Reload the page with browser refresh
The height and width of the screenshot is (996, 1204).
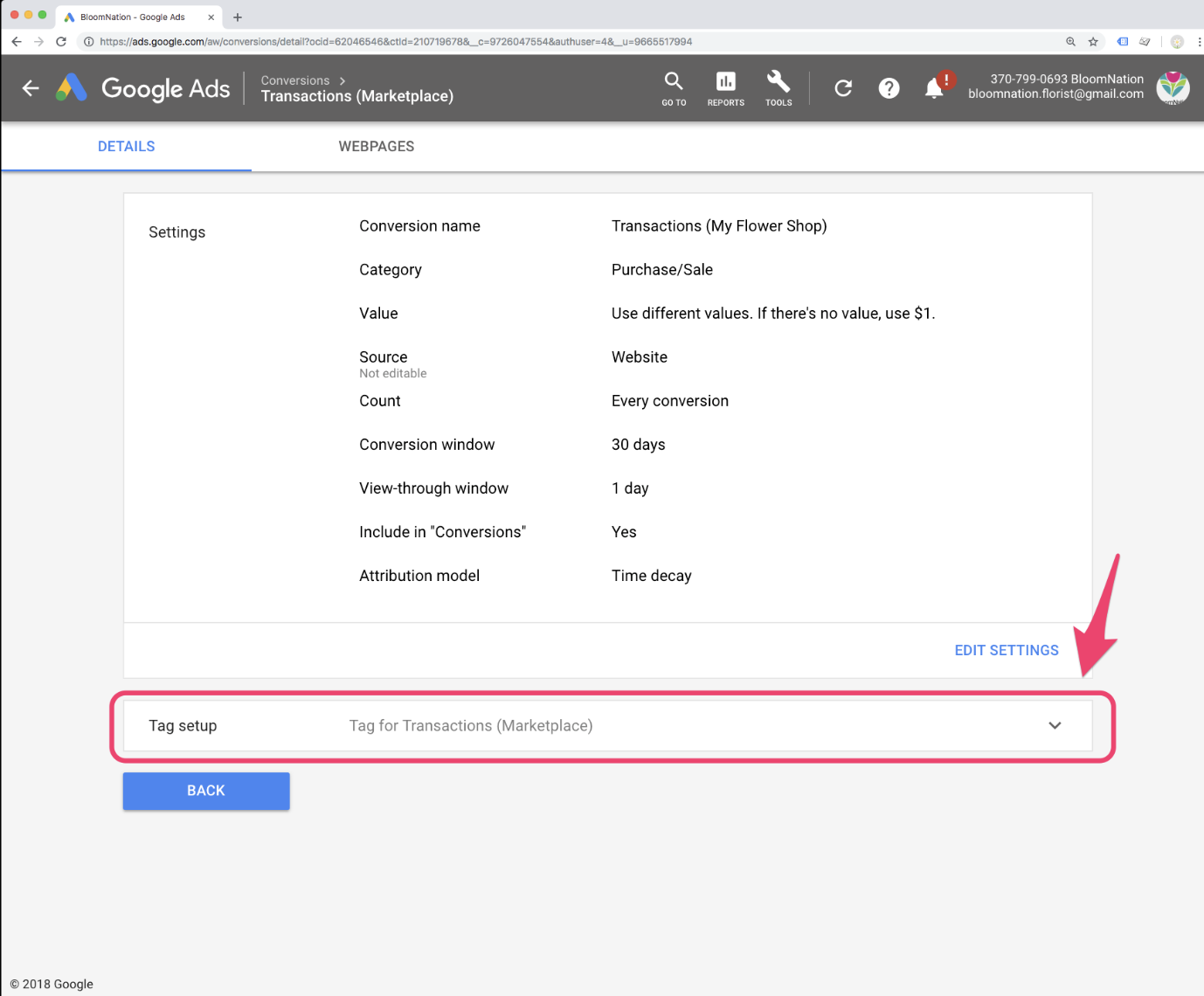point(61,41)
